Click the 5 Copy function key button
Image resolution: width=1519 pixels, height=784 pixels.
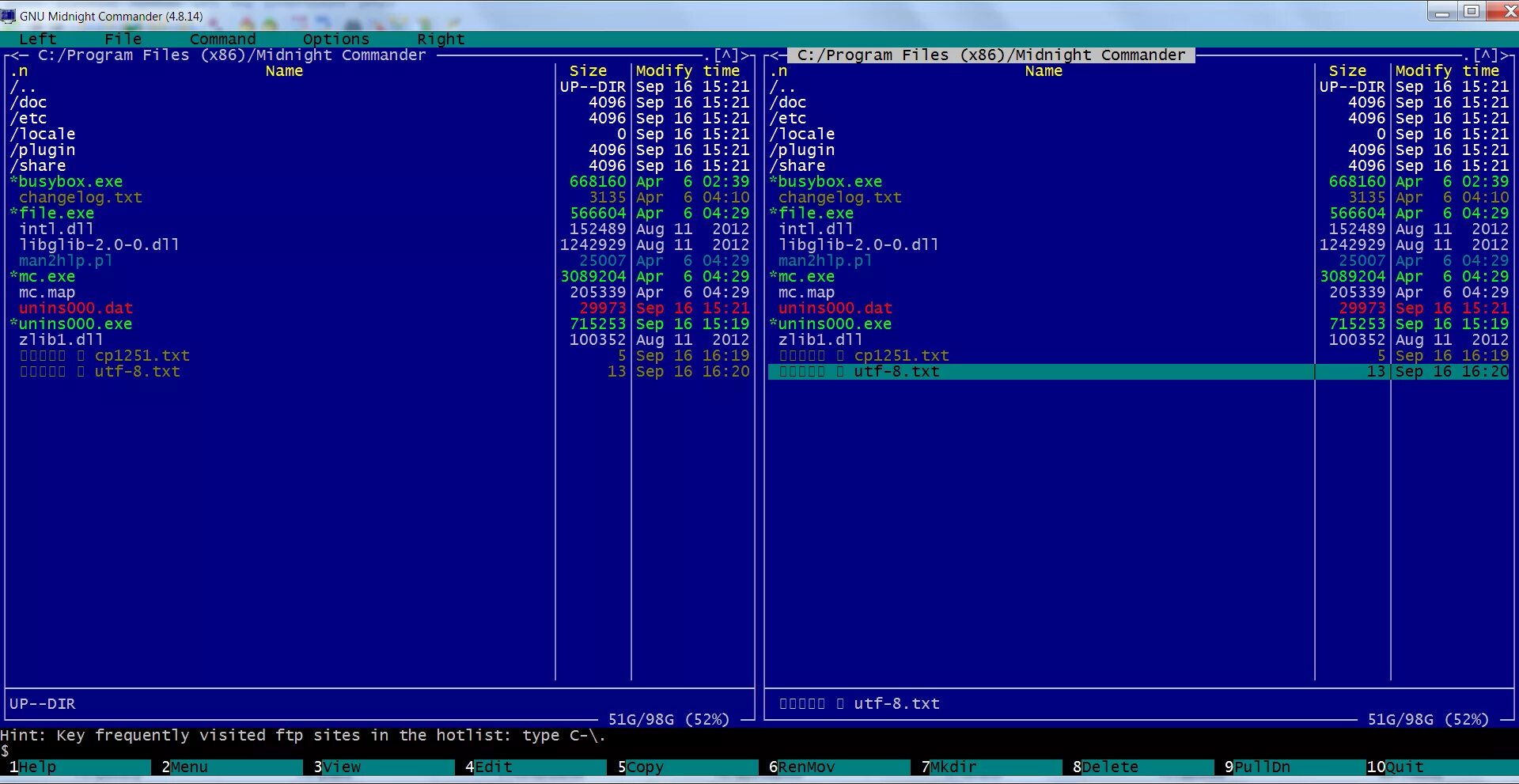pyautogui.click(x=684, y=767)
